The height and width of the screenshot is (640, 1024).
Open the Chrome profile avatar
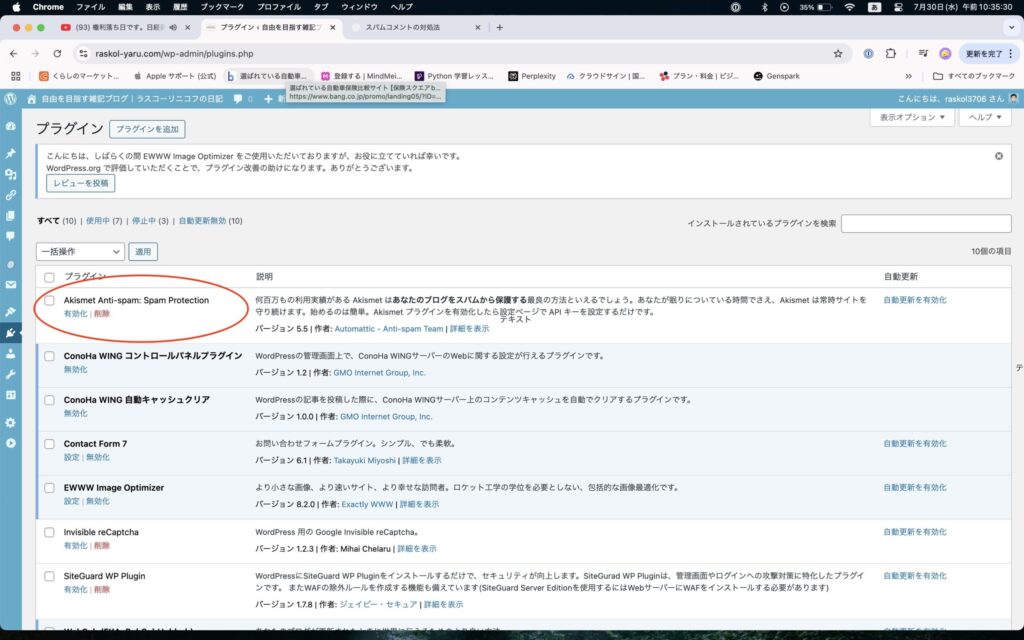945,54
